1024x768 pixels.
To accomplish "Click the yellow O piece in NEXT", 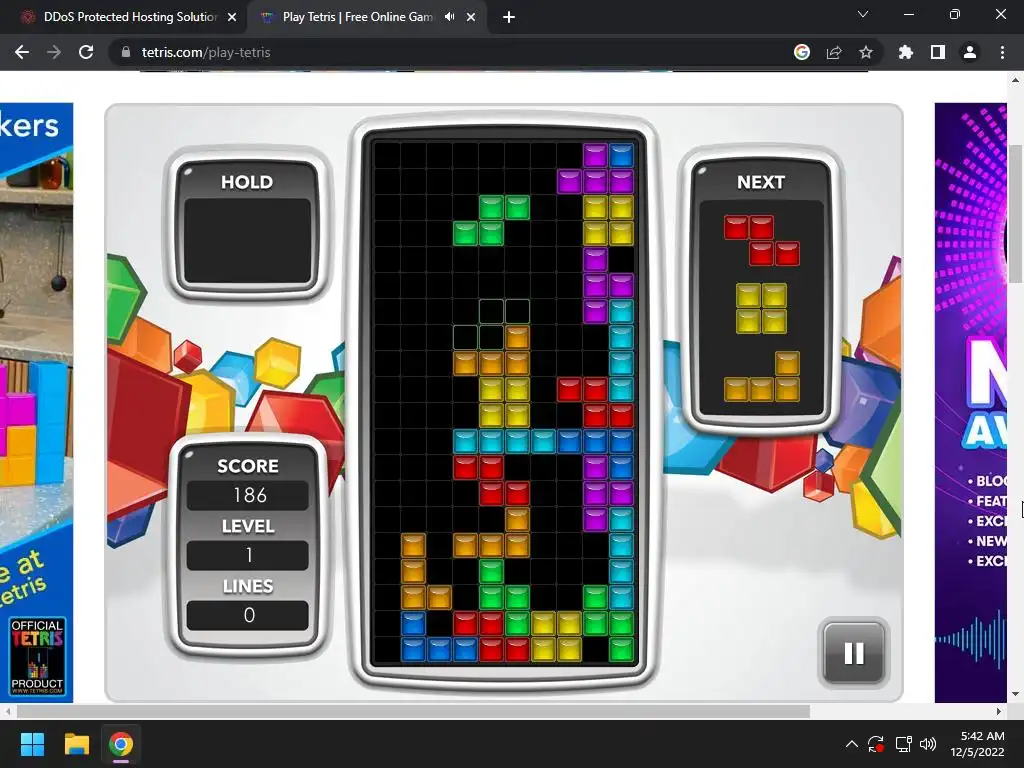I will click(761, 308).
